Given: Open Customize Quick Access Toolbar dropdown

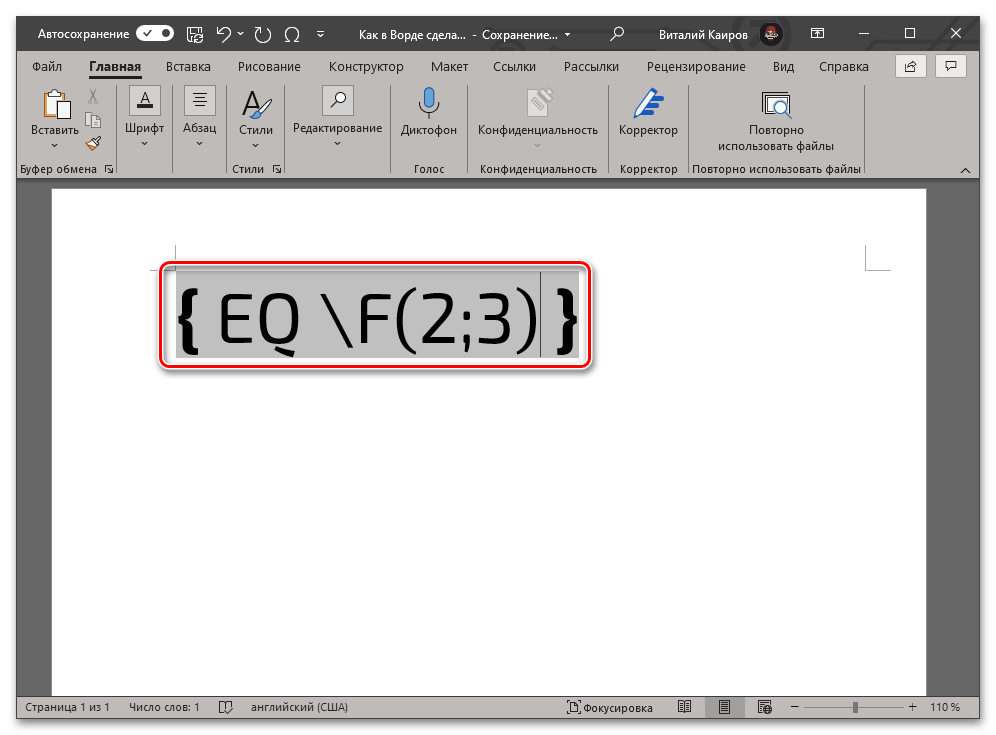Looking at the screenshot, I should tap(320, 34).
